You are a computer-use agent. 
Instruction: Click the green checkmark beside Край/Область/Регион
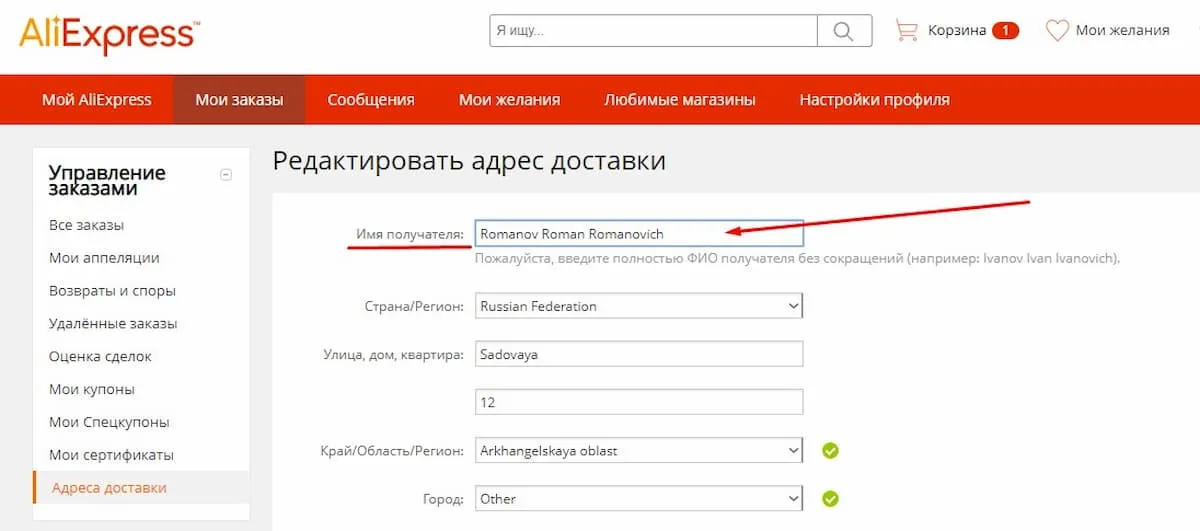(830, 451)
